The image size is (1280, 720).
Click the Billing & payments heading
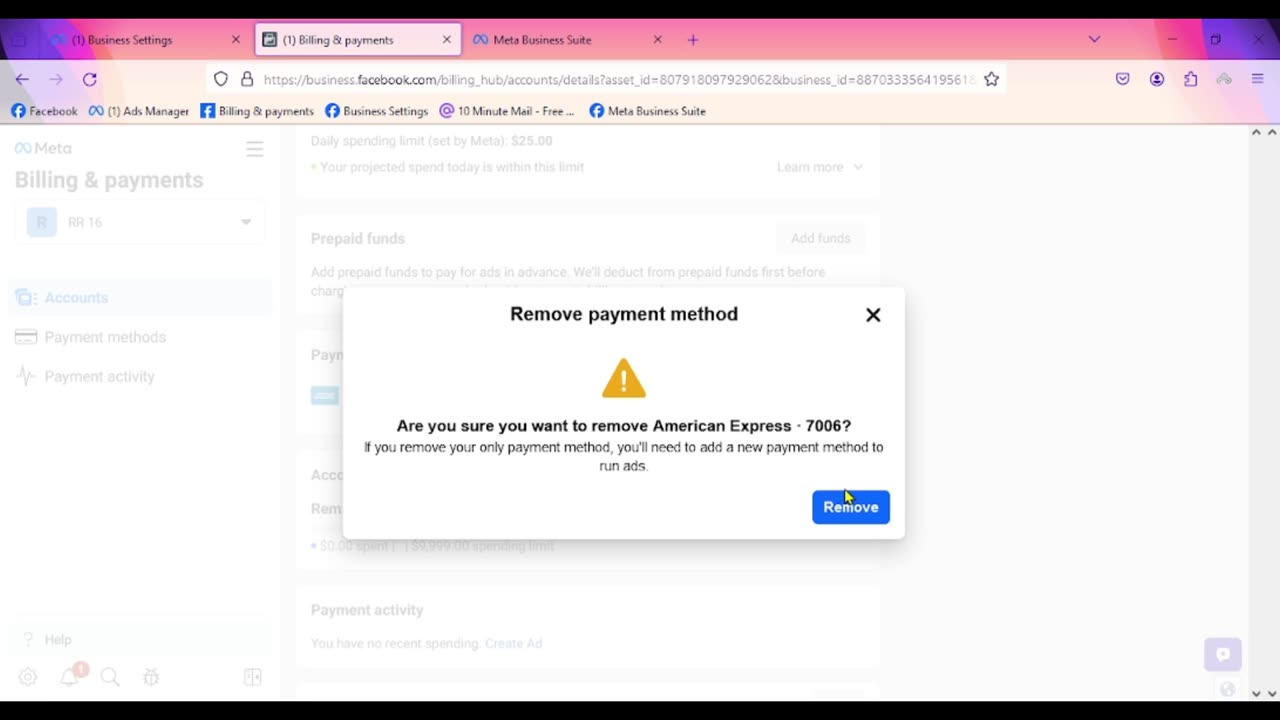109,180
